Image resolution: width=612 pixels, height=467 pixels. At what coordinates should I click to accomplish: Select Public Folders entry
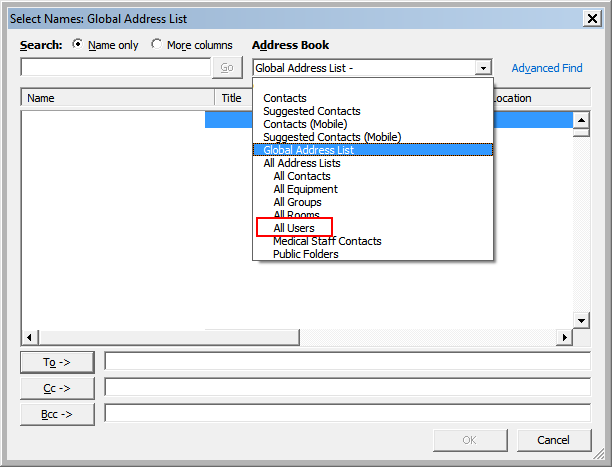pyautogui.click(x=306, y=254)
